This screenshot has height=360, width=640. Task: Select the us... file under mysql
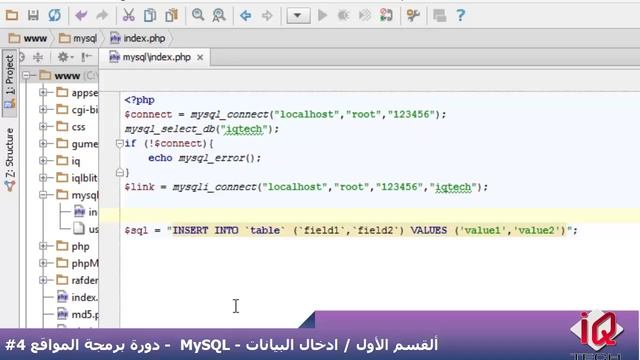point(85,229)
